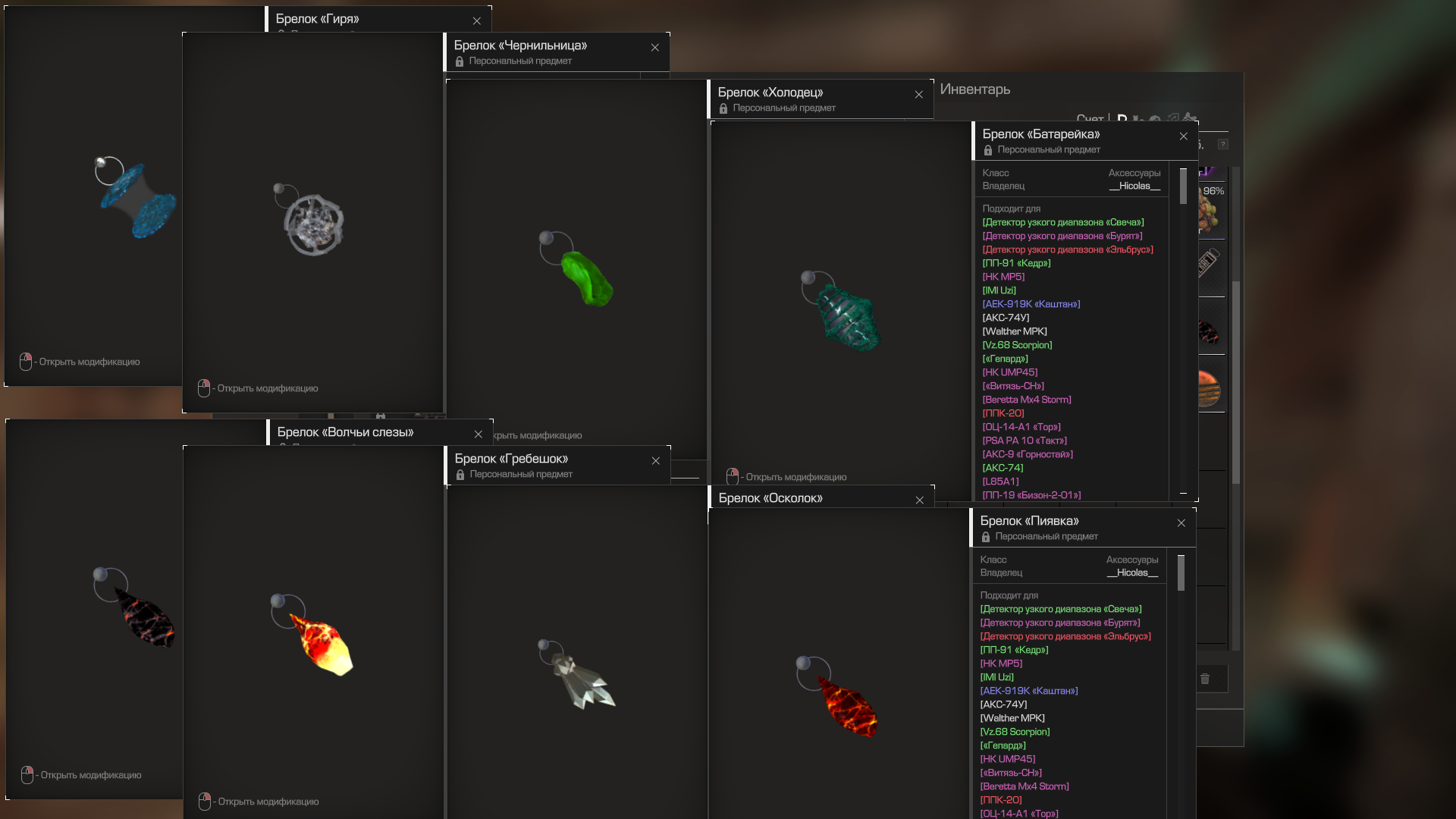Select the fruit item showing 96% in inventory
This screenshot has width=1456, height=819.
(x=1211, y=210)
